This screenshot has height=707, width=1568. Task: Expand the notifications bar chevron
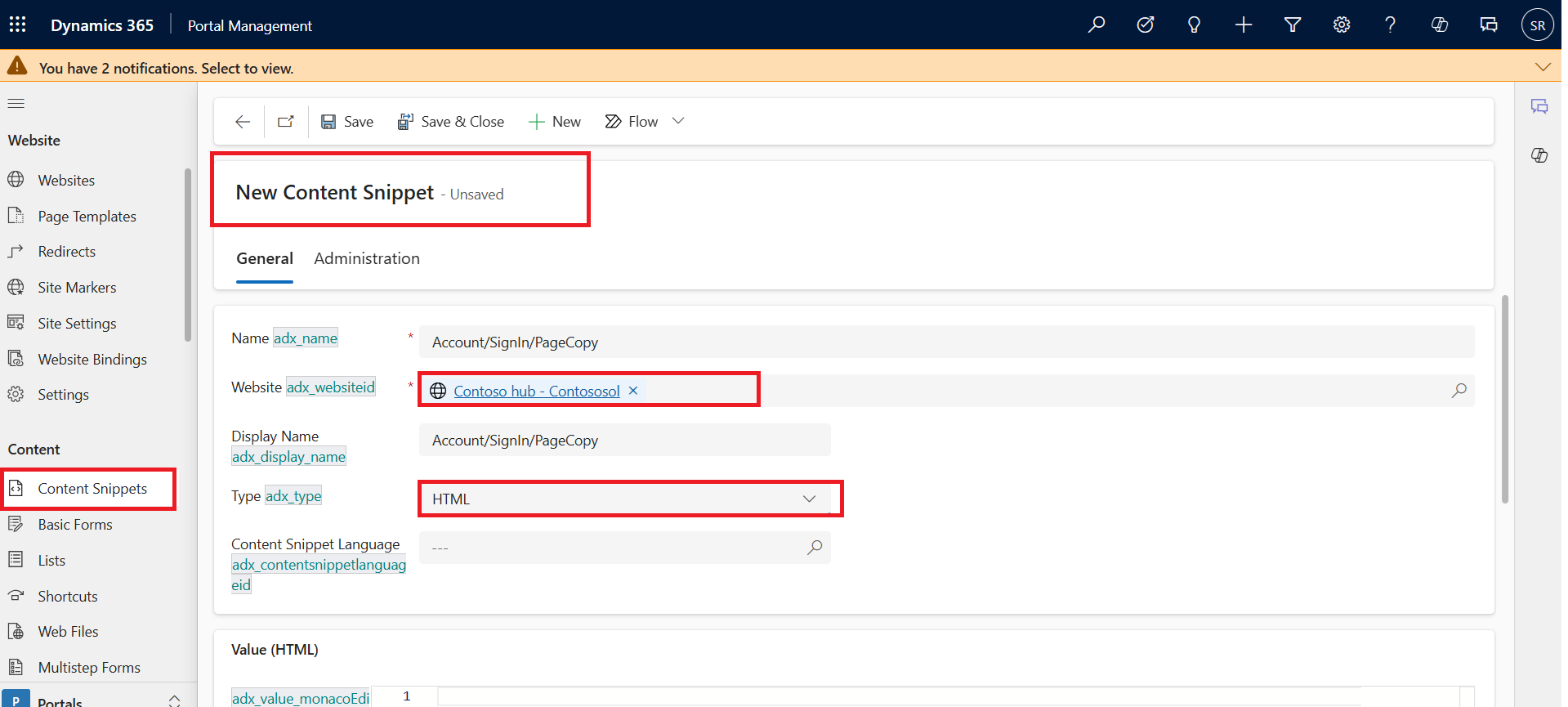click(x=1543, y=67)
